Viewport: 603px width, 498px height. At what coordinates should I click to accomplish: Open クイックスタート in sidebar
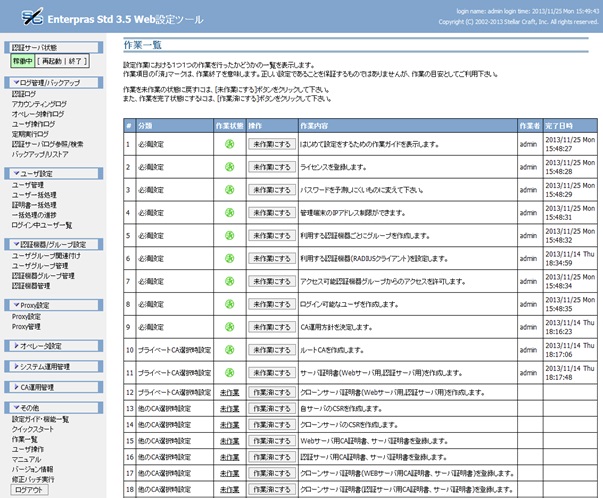point(33,429)
